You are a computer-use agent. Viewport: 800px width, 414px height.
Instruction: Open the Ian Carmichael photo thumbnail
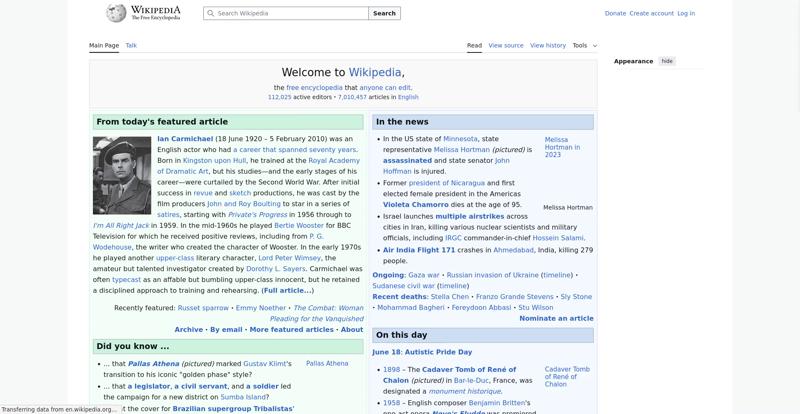122,175
